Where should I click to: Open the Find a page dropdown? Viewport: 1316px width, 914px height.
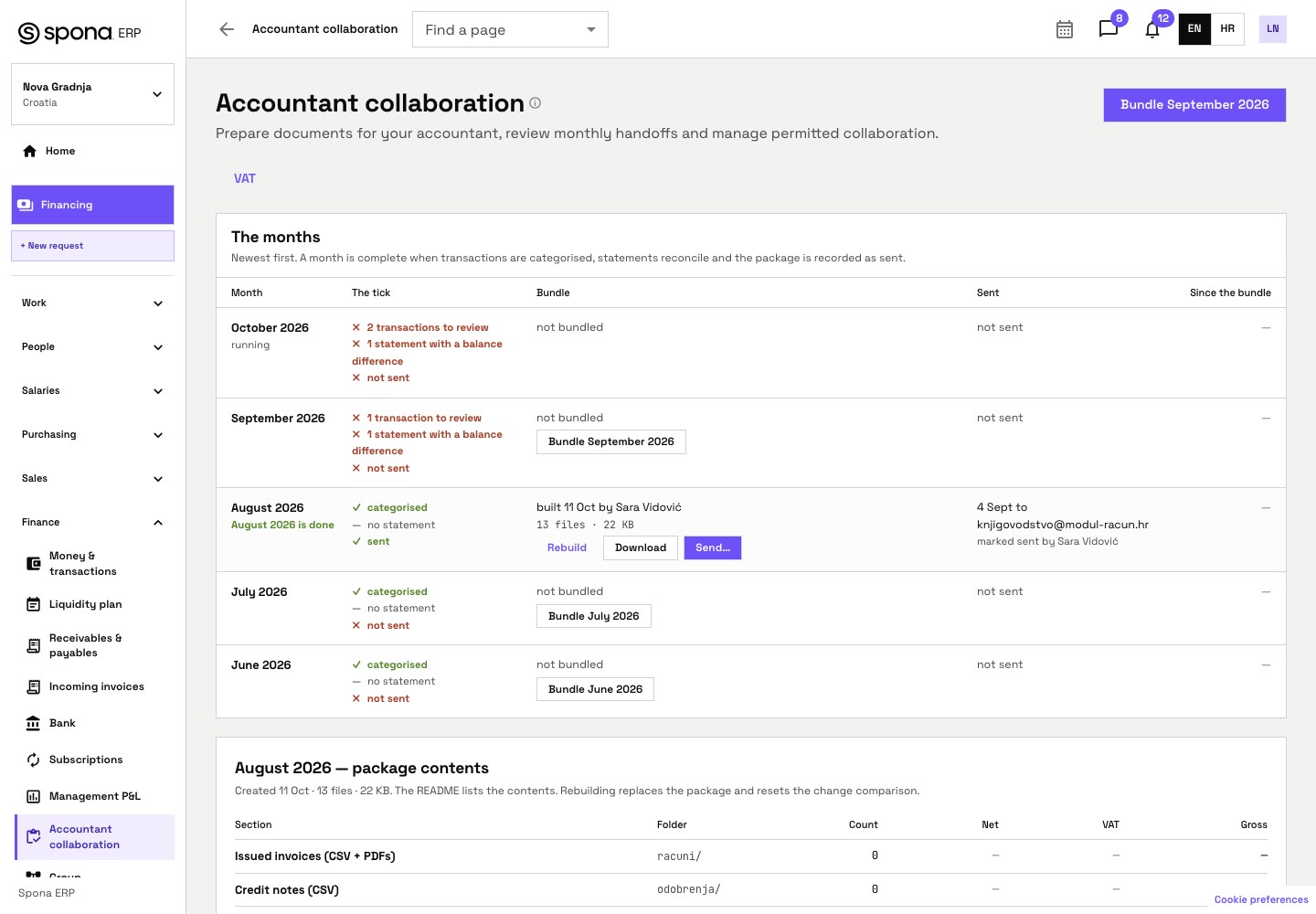tap(510, 29)
